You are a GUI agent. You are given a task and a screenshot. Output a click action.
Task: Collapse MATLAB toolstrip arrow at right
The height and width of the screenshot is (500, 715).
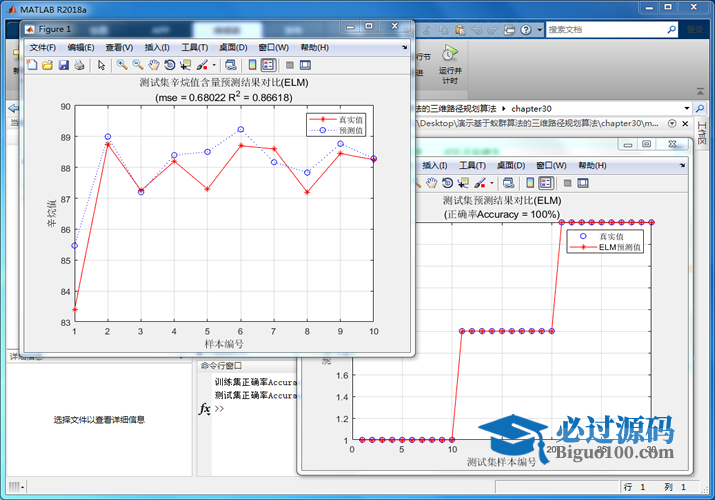pyautogui.click(x=700, y=92)
